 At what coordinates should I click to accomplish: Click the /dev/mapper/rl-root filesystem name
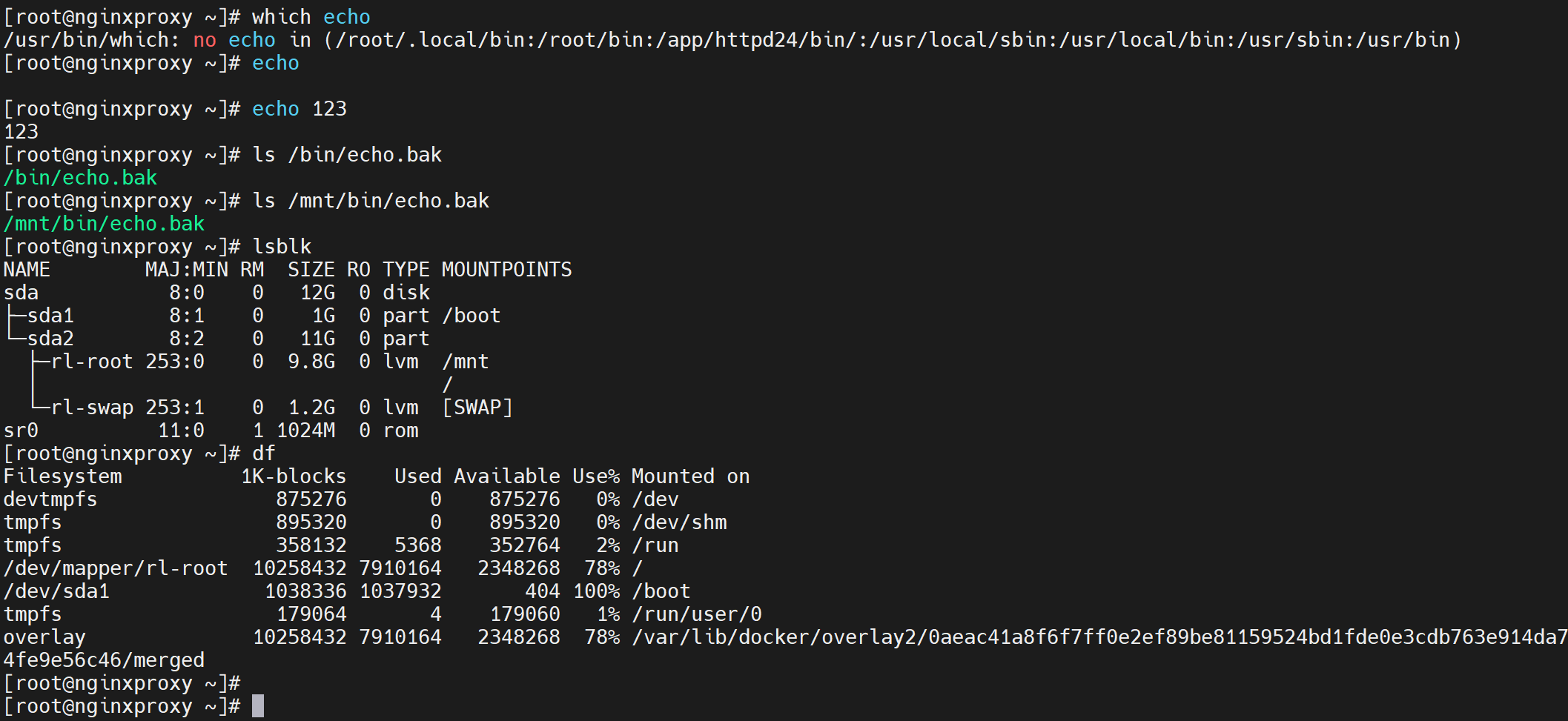point(116,568)
